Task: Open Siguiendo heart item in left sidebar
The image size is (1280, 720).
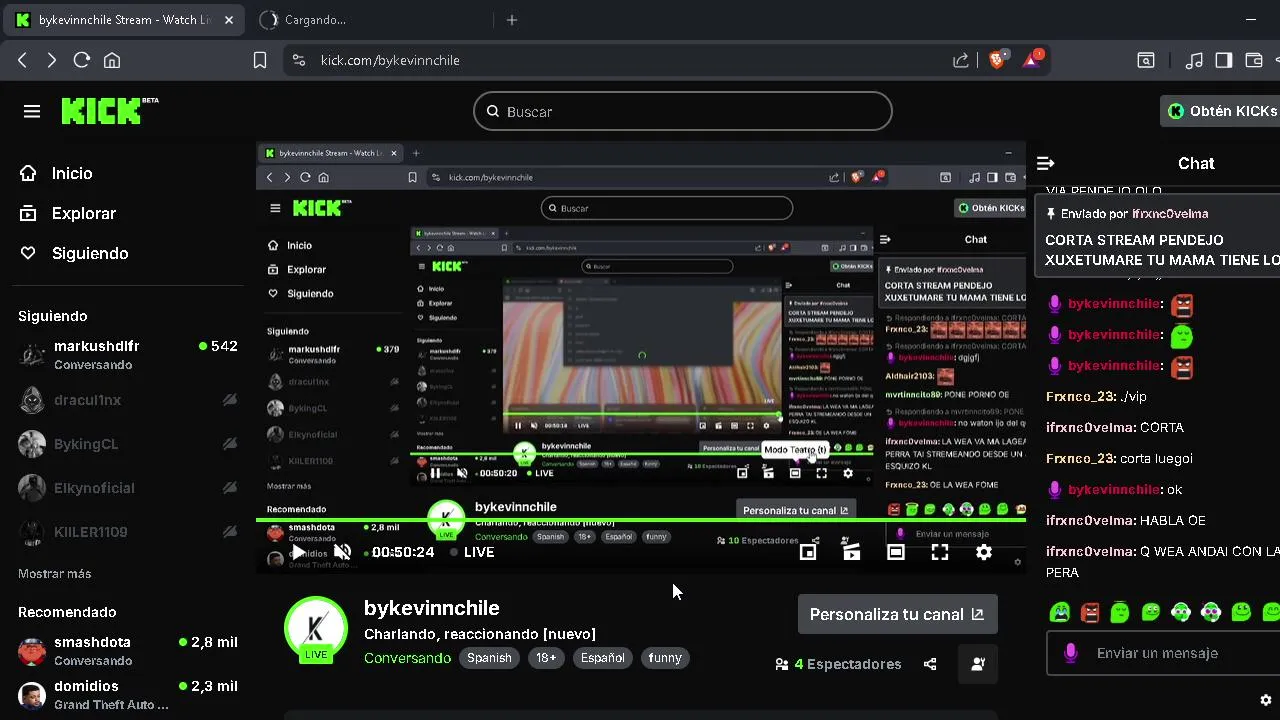Action: pyautogui.click(x=76, y=253)
